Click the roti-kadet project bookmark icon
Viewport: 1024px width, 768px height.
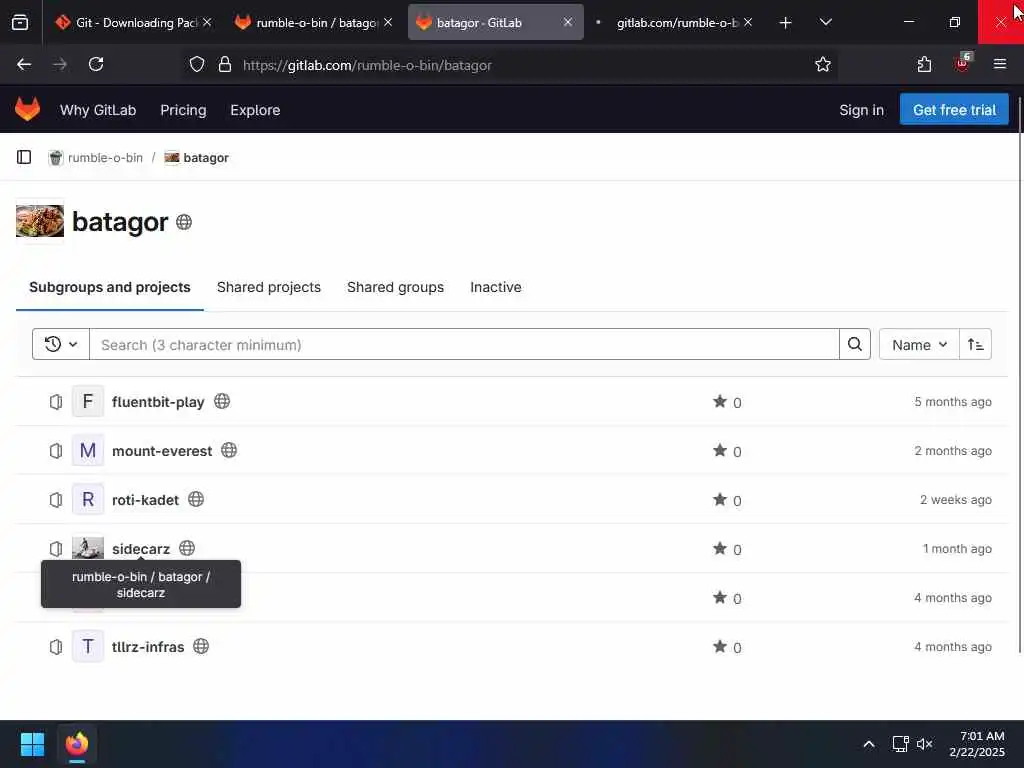pyautogui.click(x=56, y=500)
